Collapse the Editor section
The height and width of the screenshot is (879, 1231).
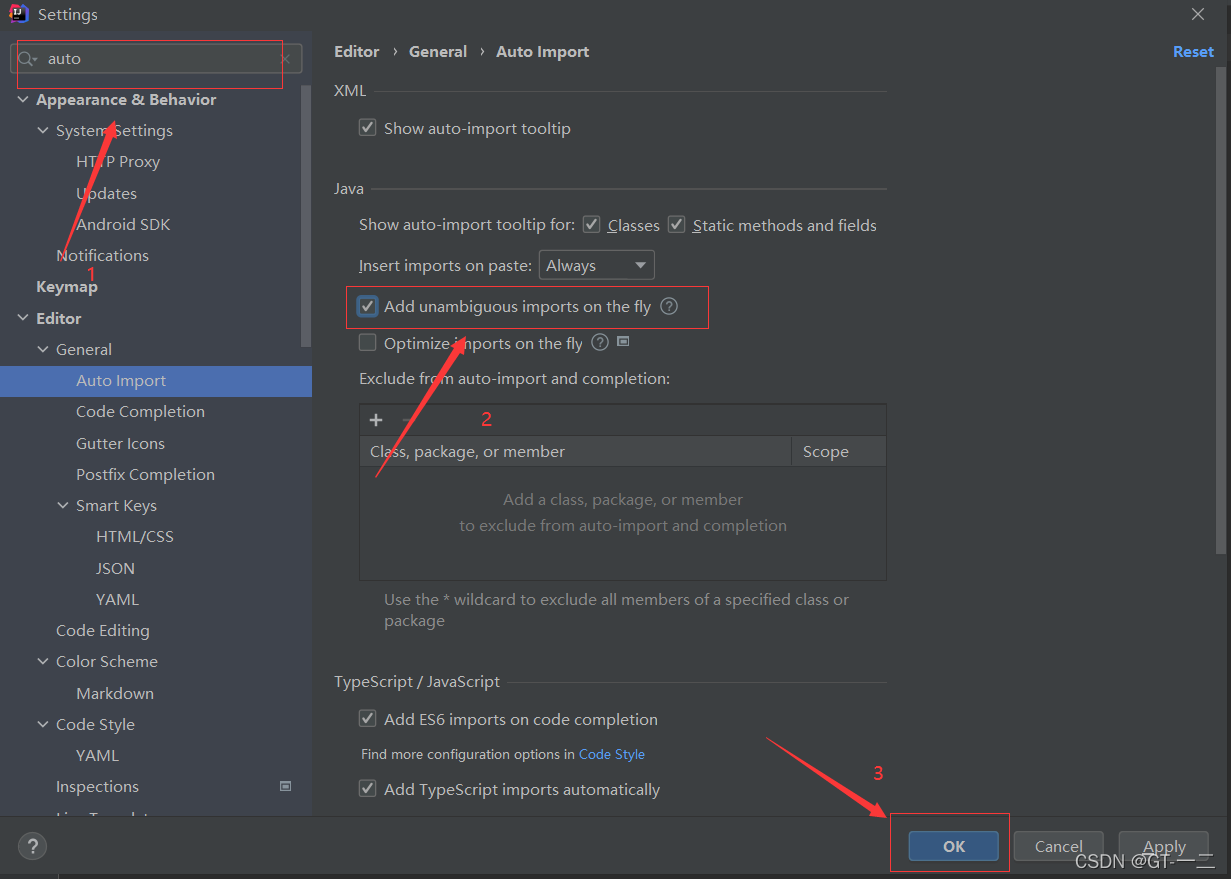click(24, 318)
